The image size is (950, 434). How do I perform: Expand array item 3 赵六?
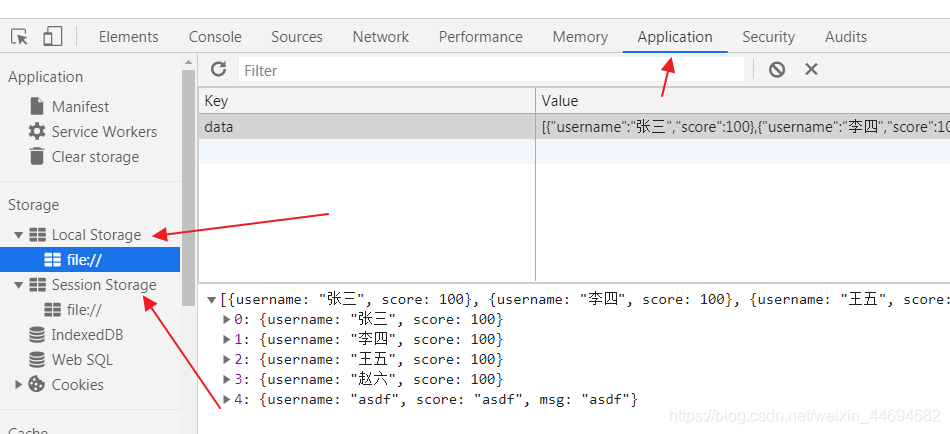coord(227,379)
